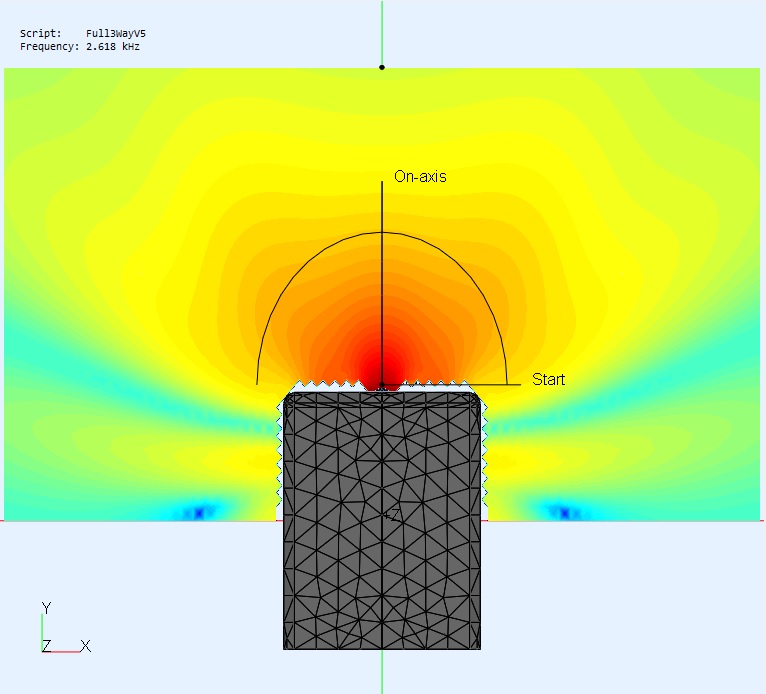Click the 'Frequency: 2.618 kHz' text
This screenshot has height=694, width=766.
point(80,46)
